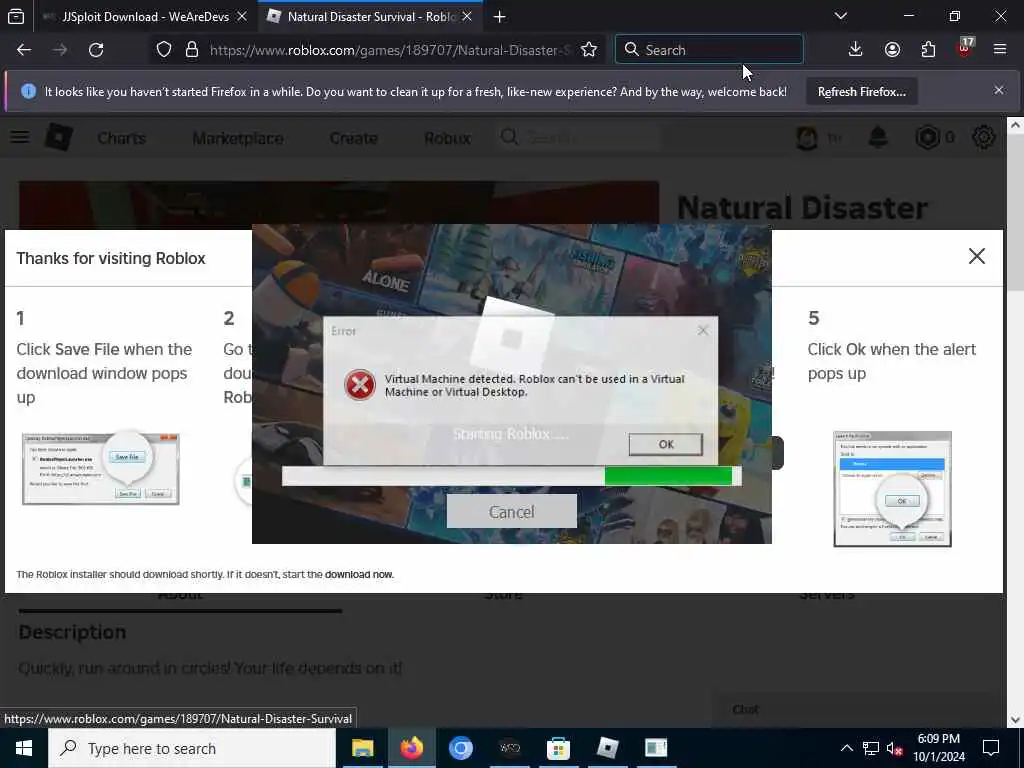Reload the current page
The height and width of the screenshot is (768, 1024).
pyautogui.click(x=96, y=50)
